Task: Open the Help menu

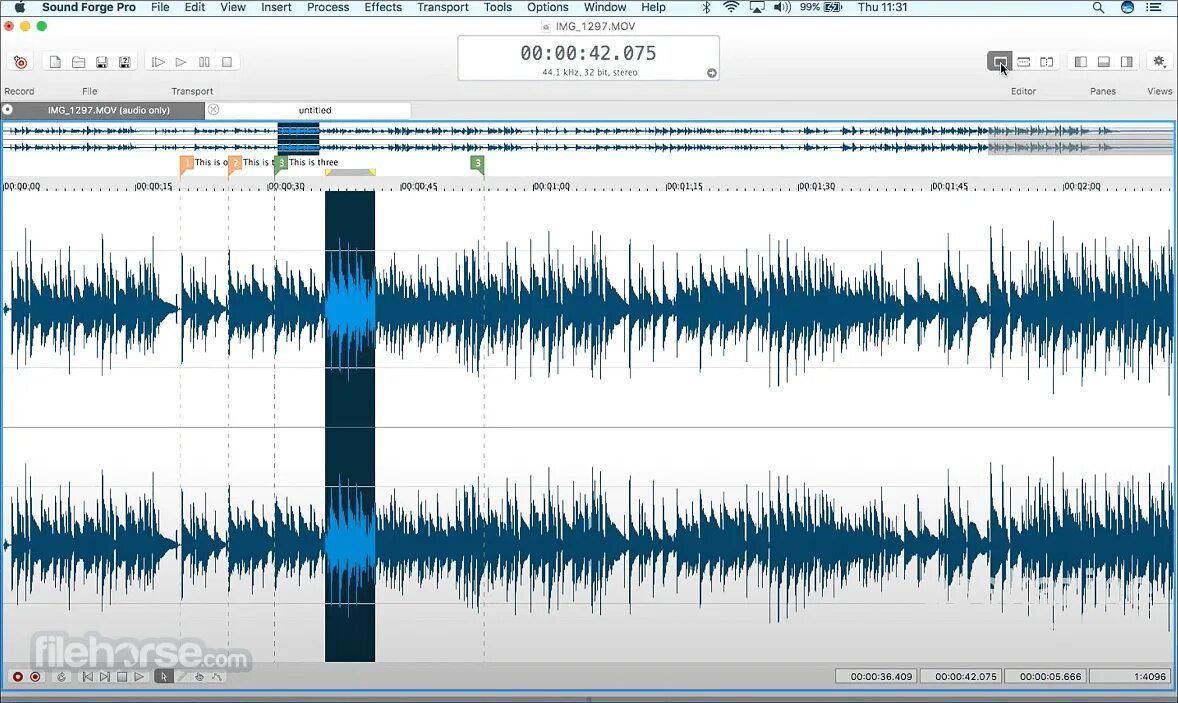Action: point(654,8)
